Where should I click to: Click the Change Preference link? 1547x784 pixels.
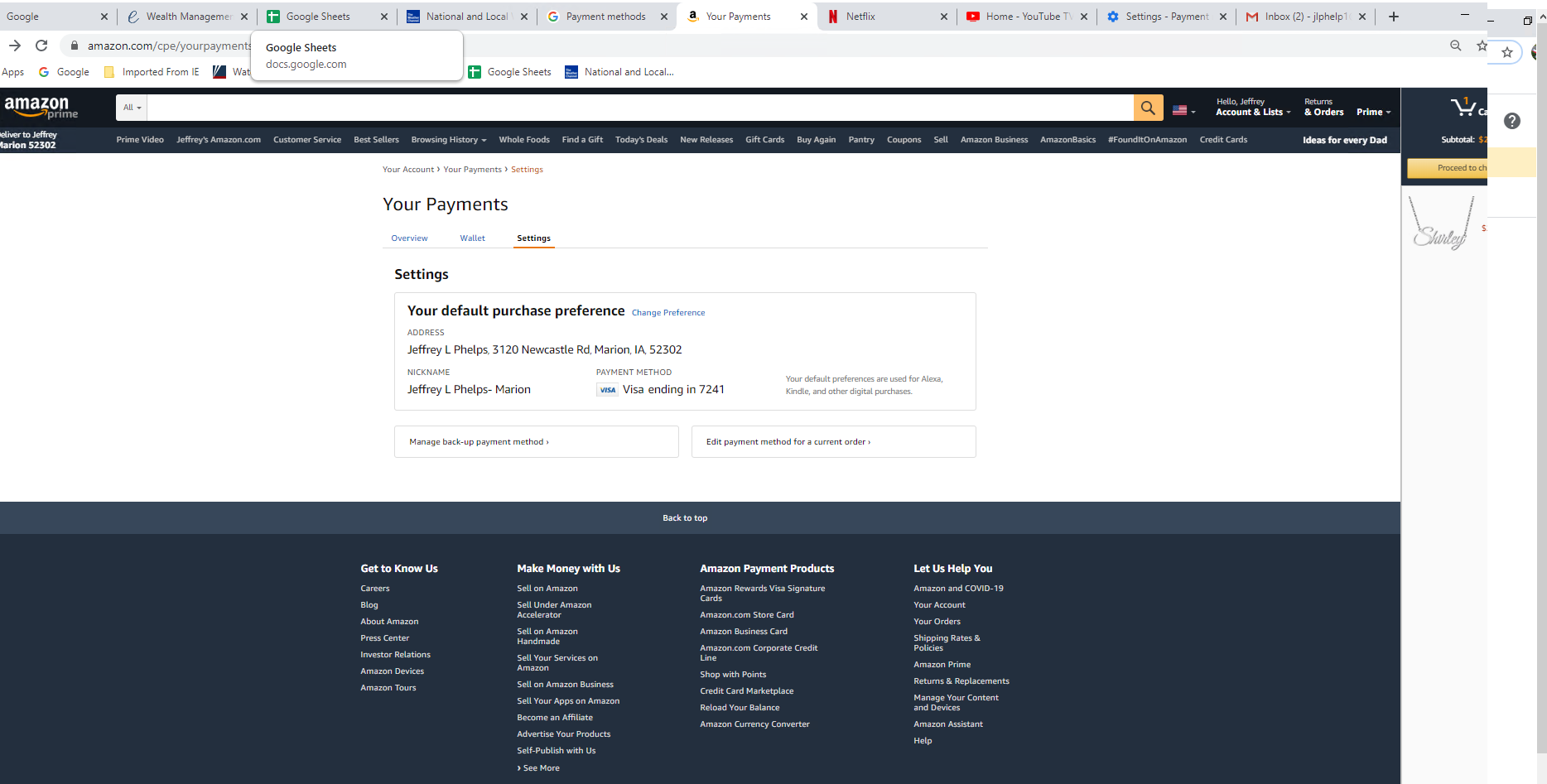point(668,313)
